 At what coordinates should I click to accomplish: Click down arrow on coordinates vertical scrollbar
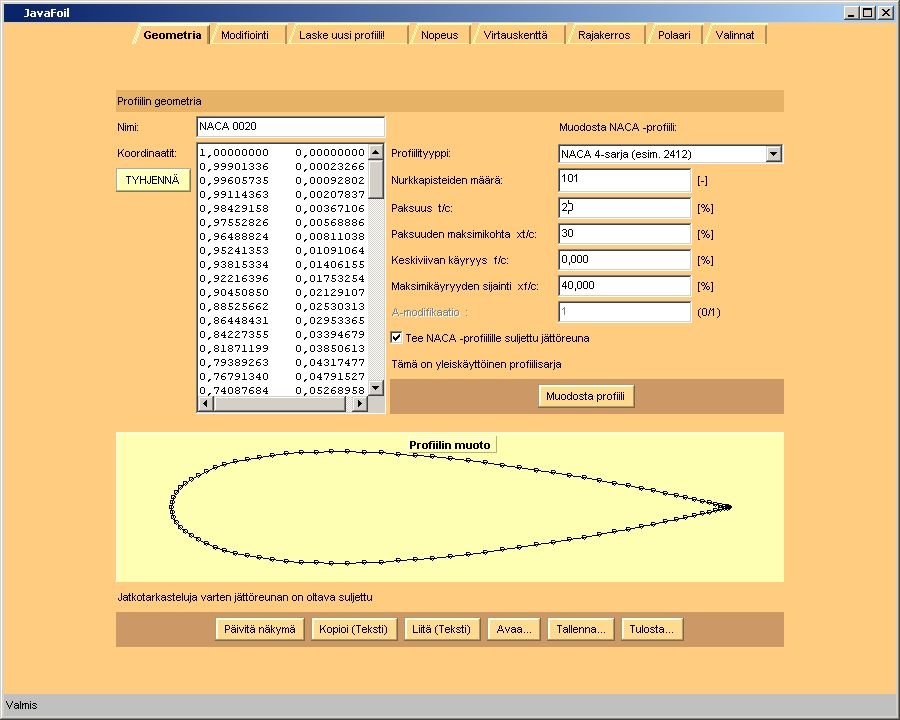pyautogui.click(x=376, y=387)
